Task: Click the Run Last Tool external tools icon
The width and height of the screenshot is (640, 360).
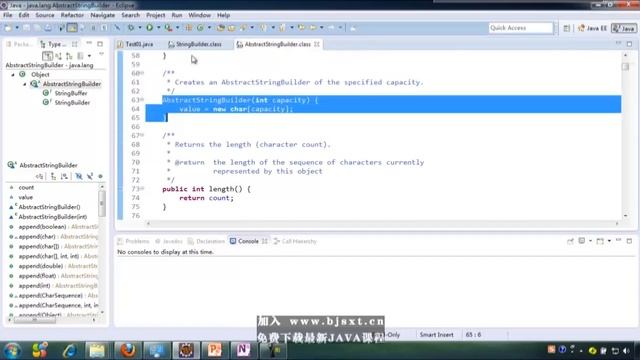Action: (168, 28)
